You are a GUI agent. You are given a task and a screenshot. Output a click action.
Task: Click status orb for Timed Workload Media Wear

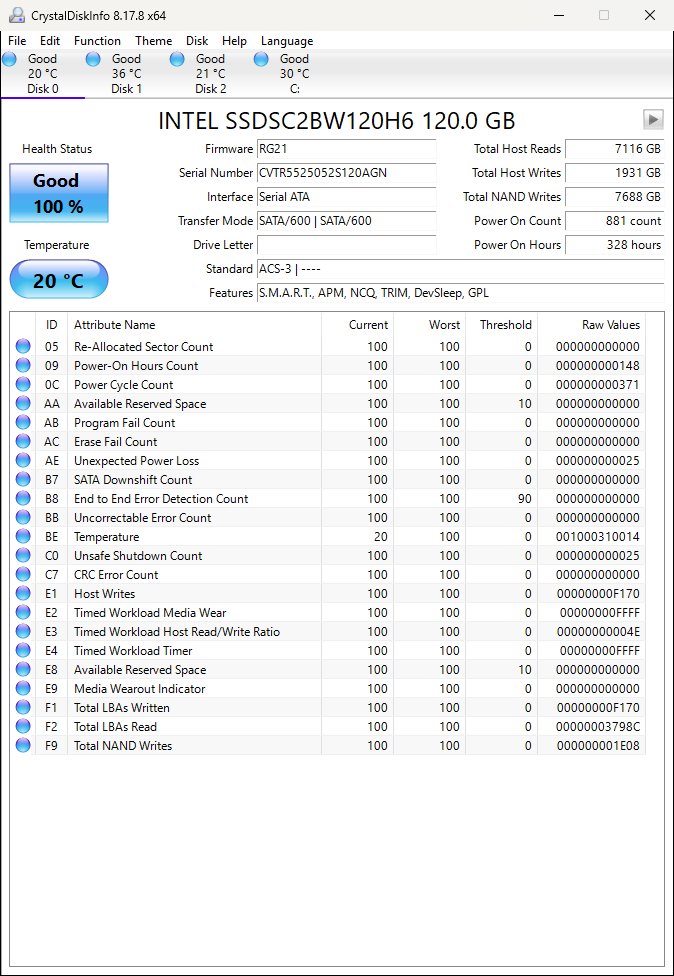pos(23,612)
